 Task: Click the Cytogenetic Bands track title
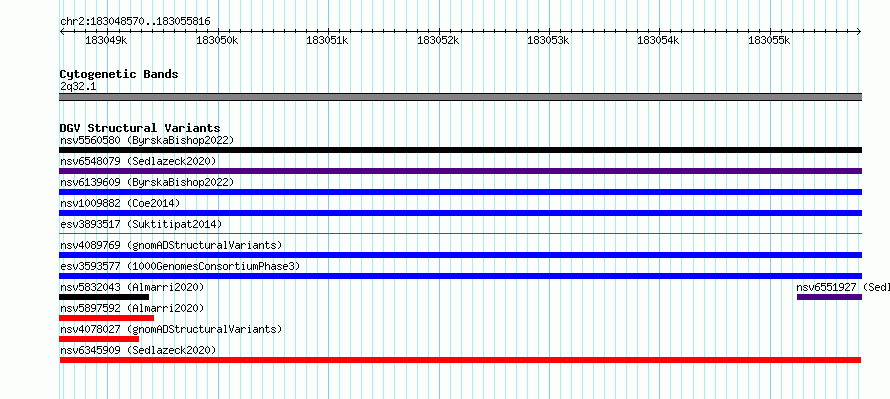coord(119,74)
